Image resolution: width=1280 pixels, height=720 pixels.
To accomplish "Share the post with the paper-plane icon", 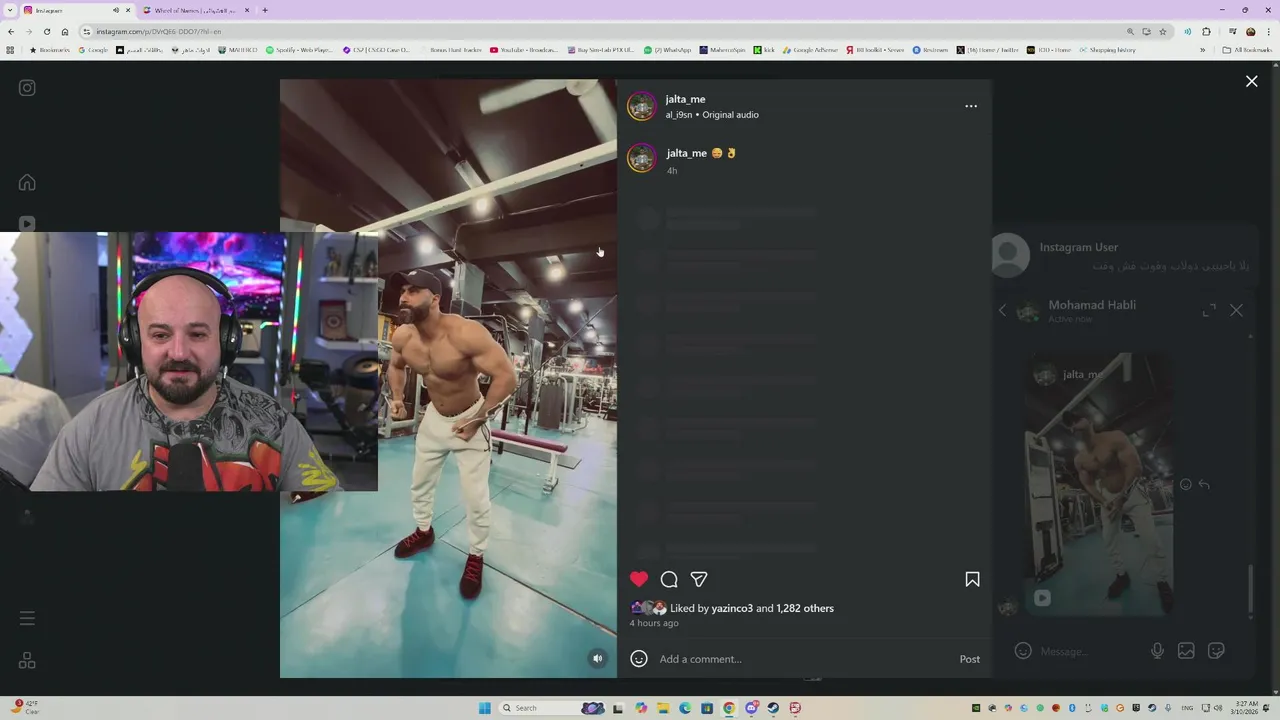I will (x=699, y=579).
